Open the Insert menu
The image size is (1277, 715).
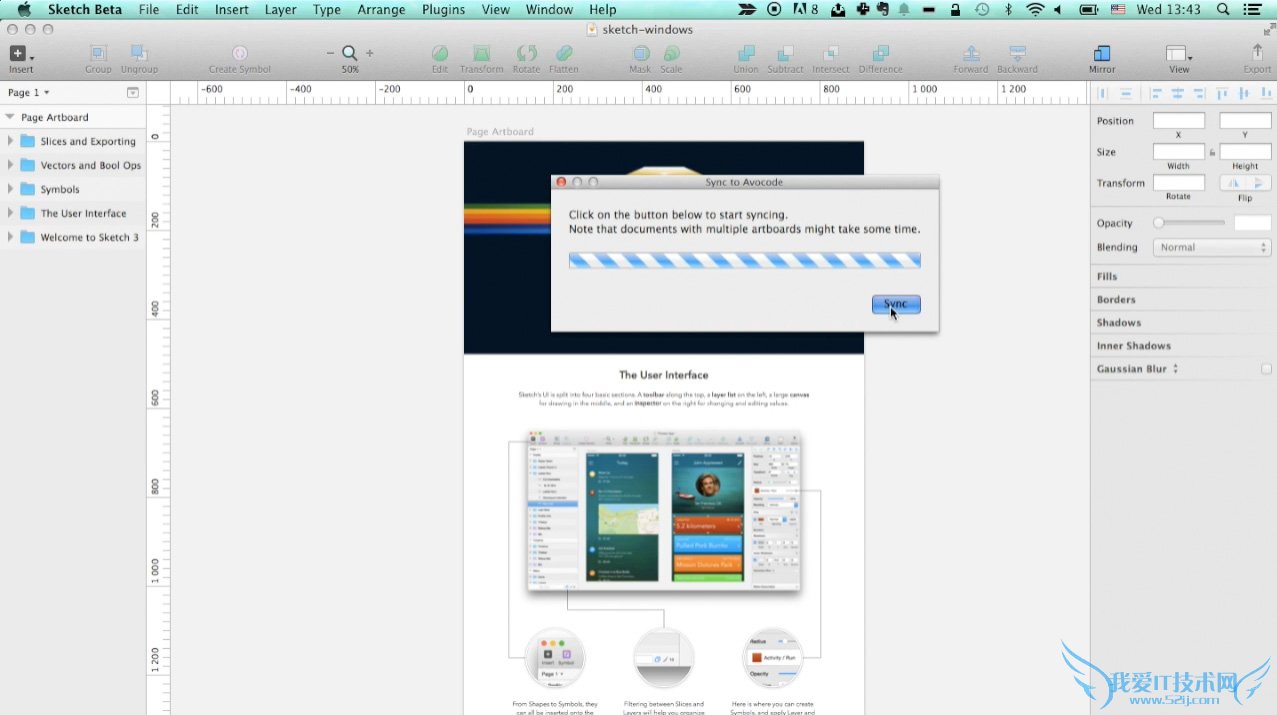(232, 10)
